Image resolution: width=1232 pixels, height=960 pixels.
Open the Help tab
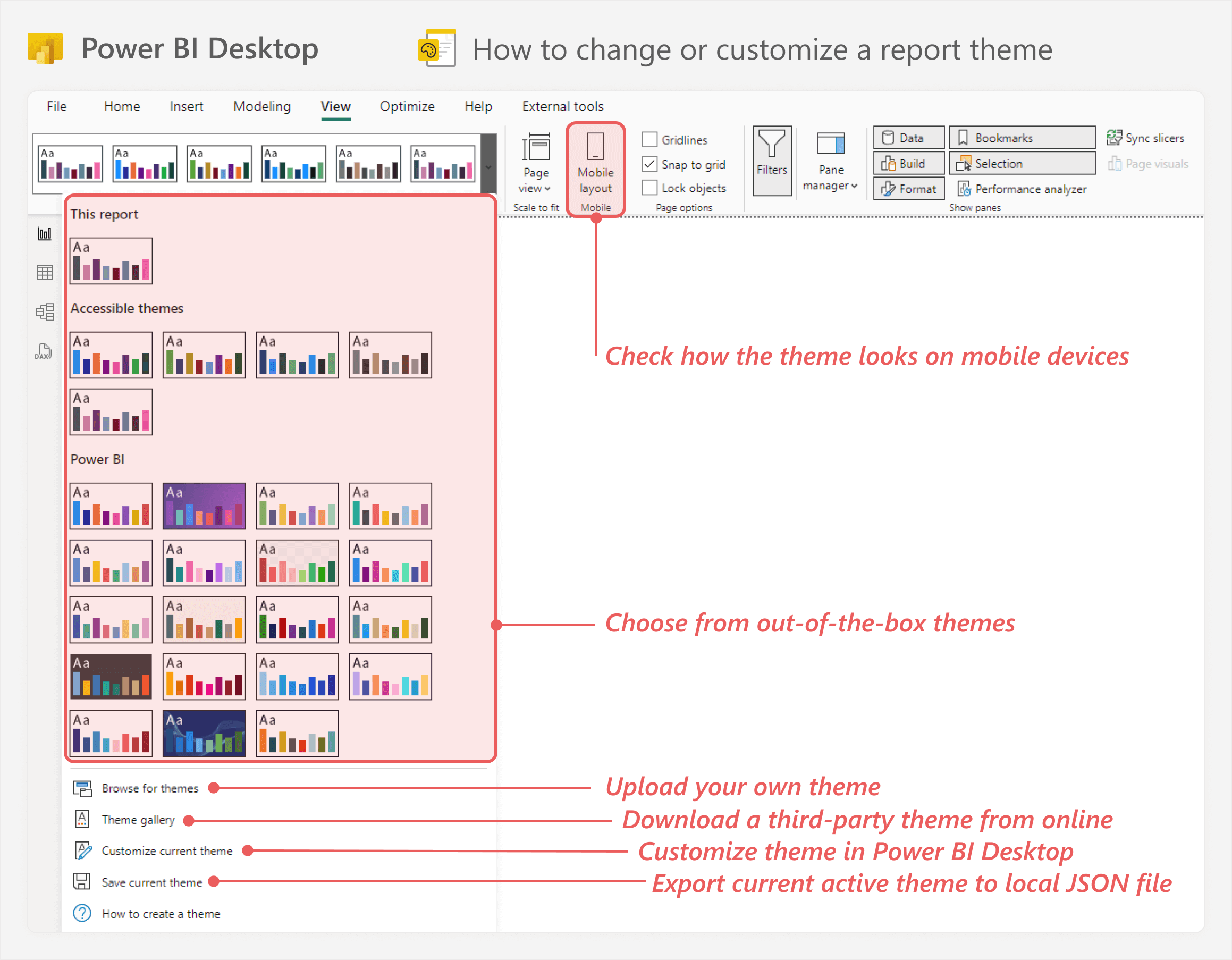point(478,106)
